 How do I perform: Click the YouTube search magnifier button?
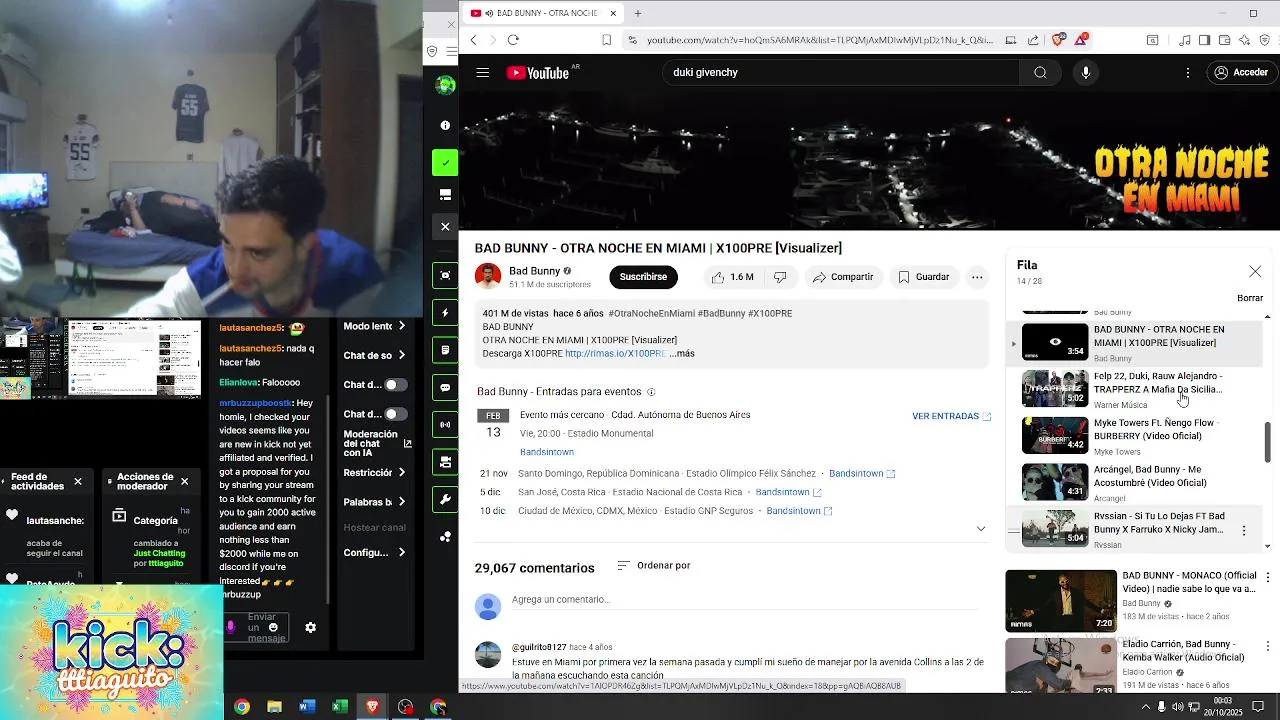click(x=1040, y=73)
